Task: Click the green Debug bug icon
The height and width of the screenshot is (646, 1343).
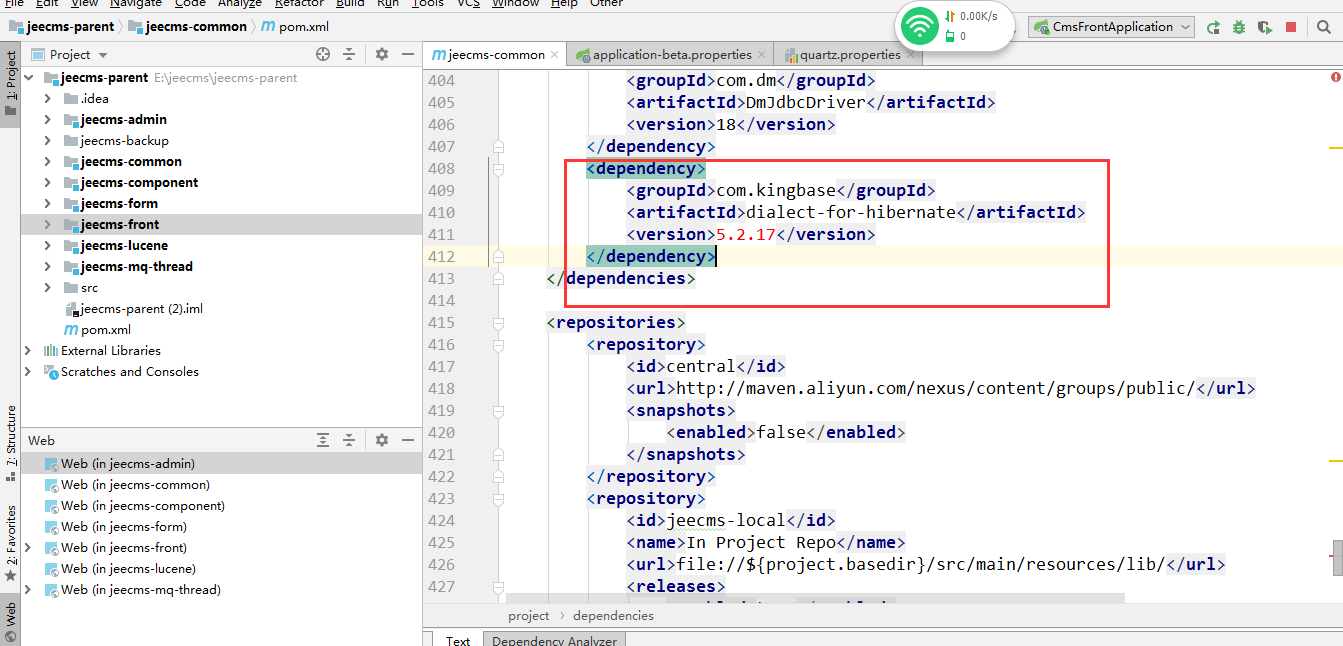Action: tap(1239, 28)
